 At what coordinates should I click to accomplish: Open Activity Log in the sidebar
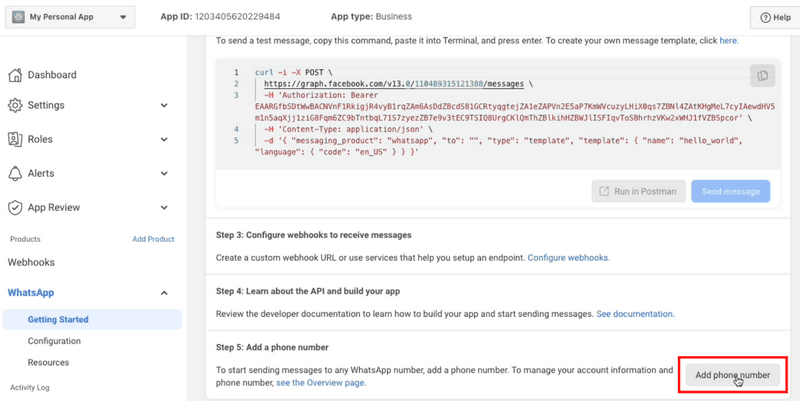coord(30,387)
